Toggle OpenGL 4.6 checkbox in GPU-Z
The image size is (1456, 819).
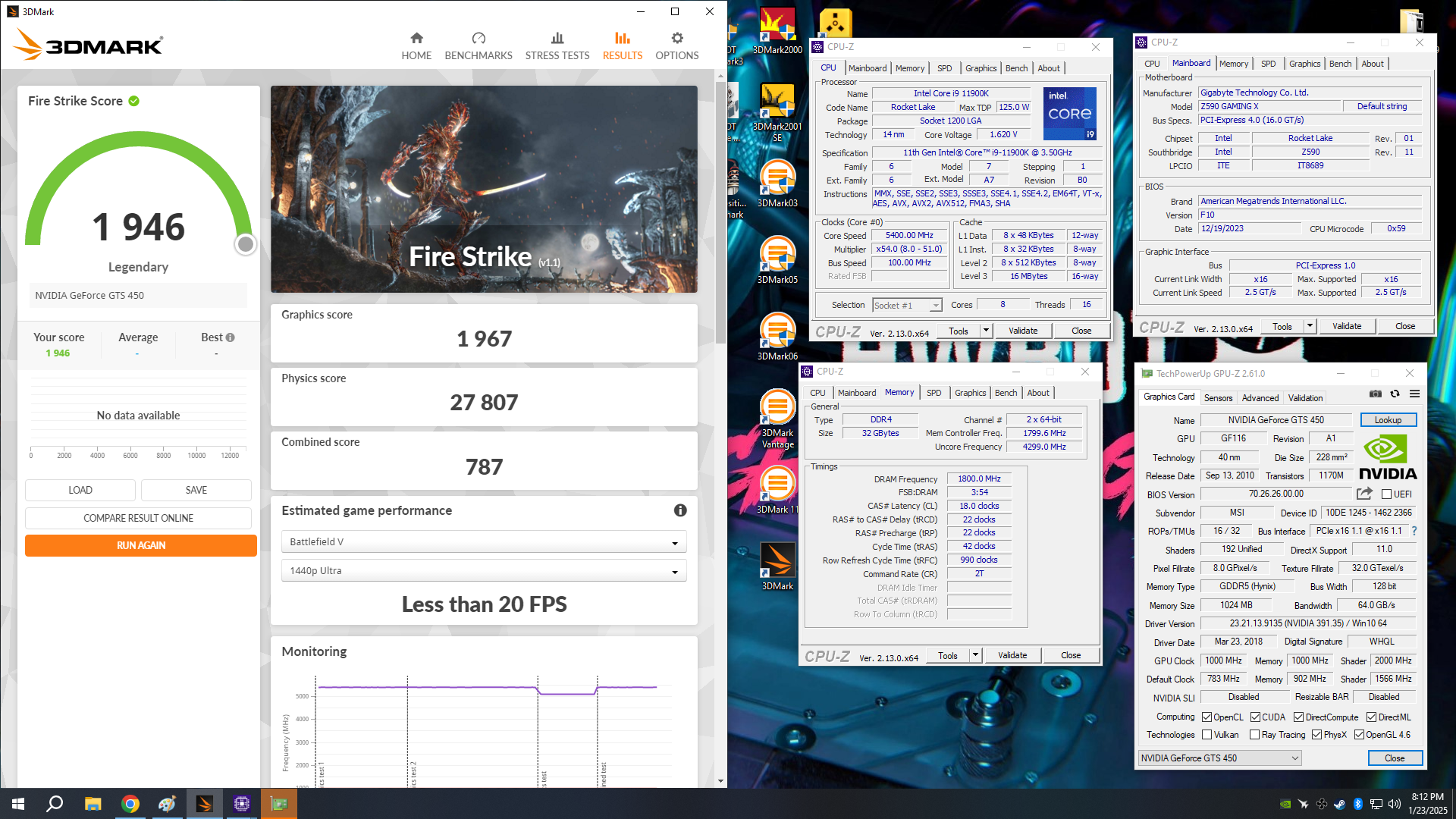(x=1359, y=735)
